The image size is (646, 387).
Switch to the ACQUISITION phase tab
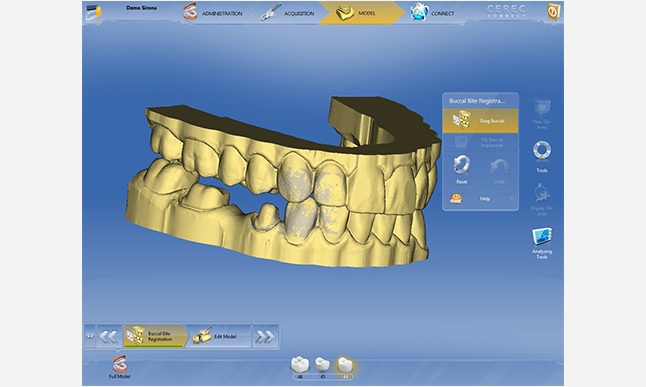[x=287, y=13]
